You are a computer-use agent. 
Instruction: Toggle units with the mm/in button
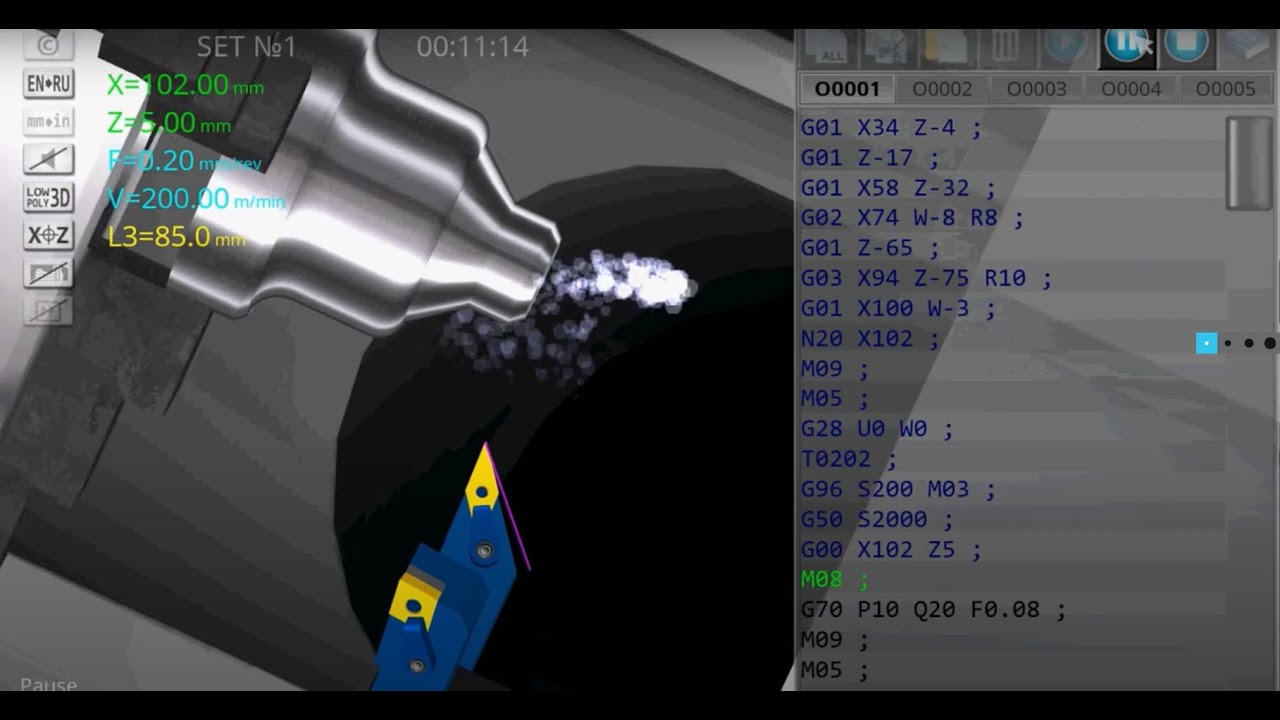[x=48, y=121]
